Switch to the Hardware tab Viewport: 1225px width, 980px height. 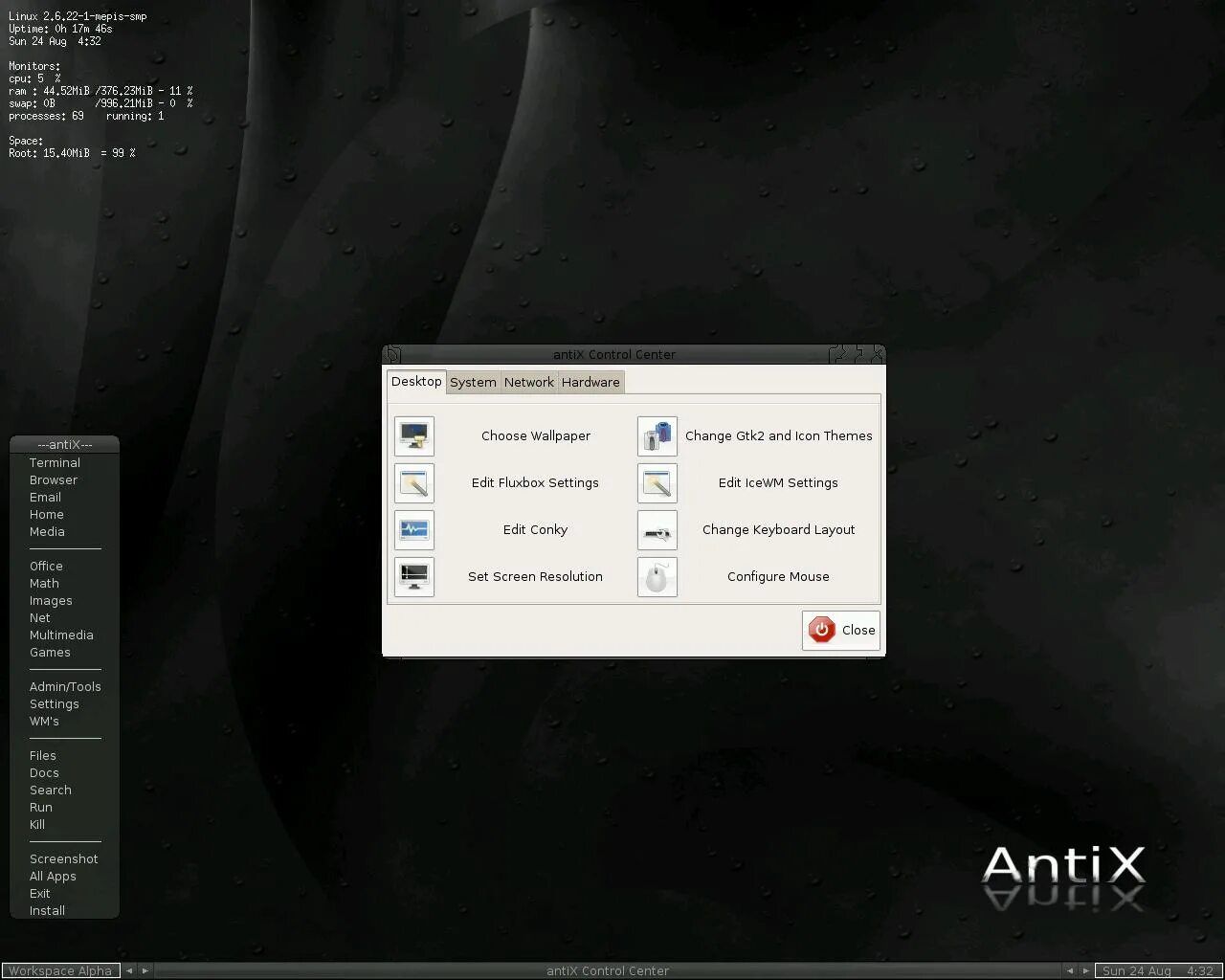[x=590, y=382]
